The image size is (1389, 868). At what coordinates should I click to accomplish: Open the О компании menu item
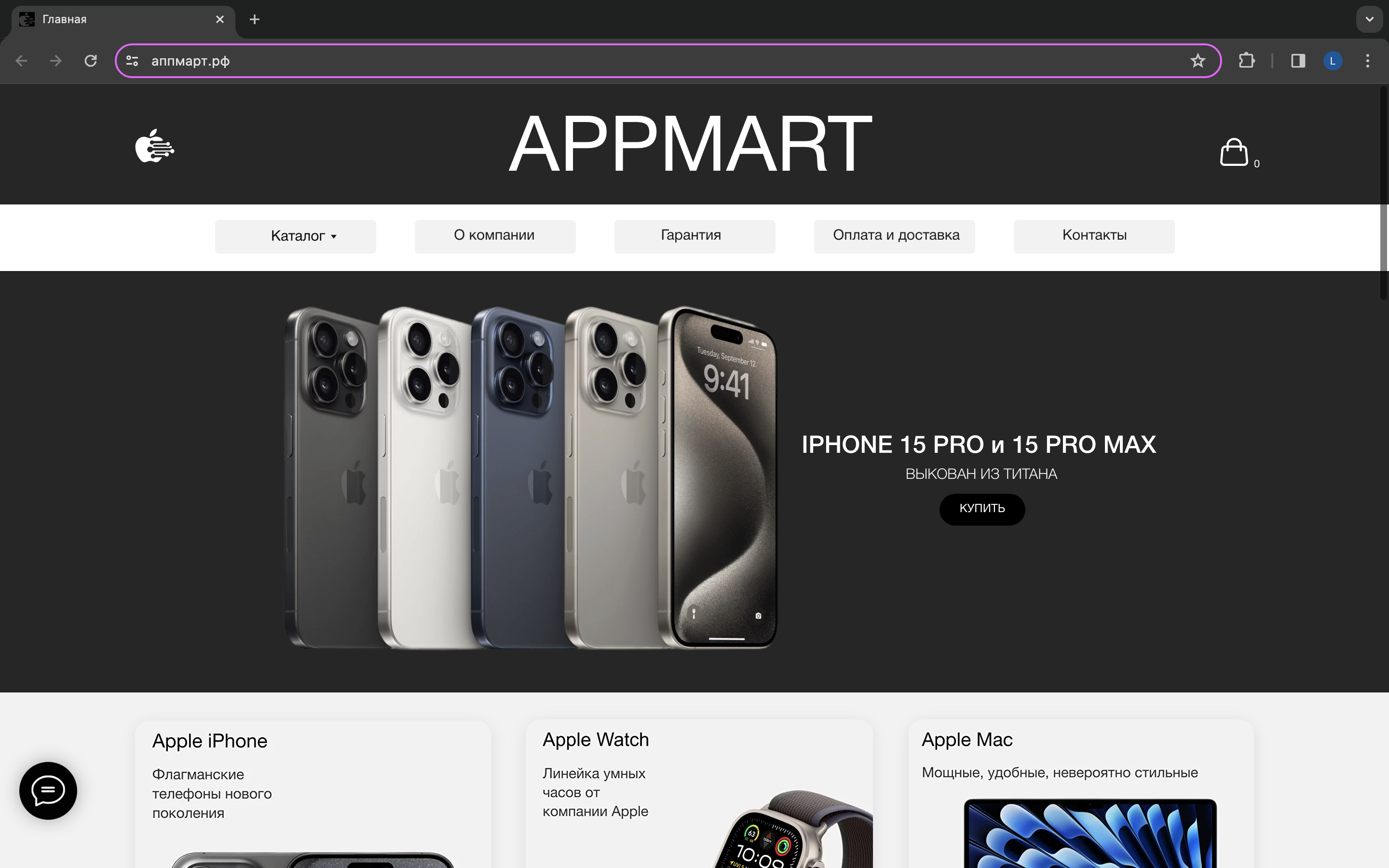coord(495,236)
